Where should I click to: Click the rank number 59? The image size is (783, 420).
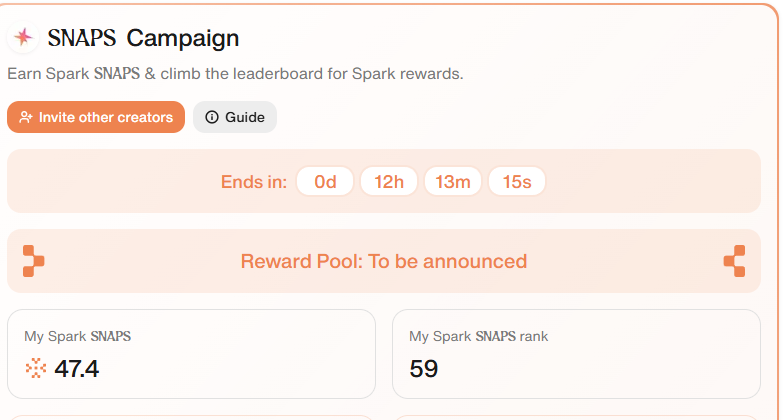[x=423, y=369]
